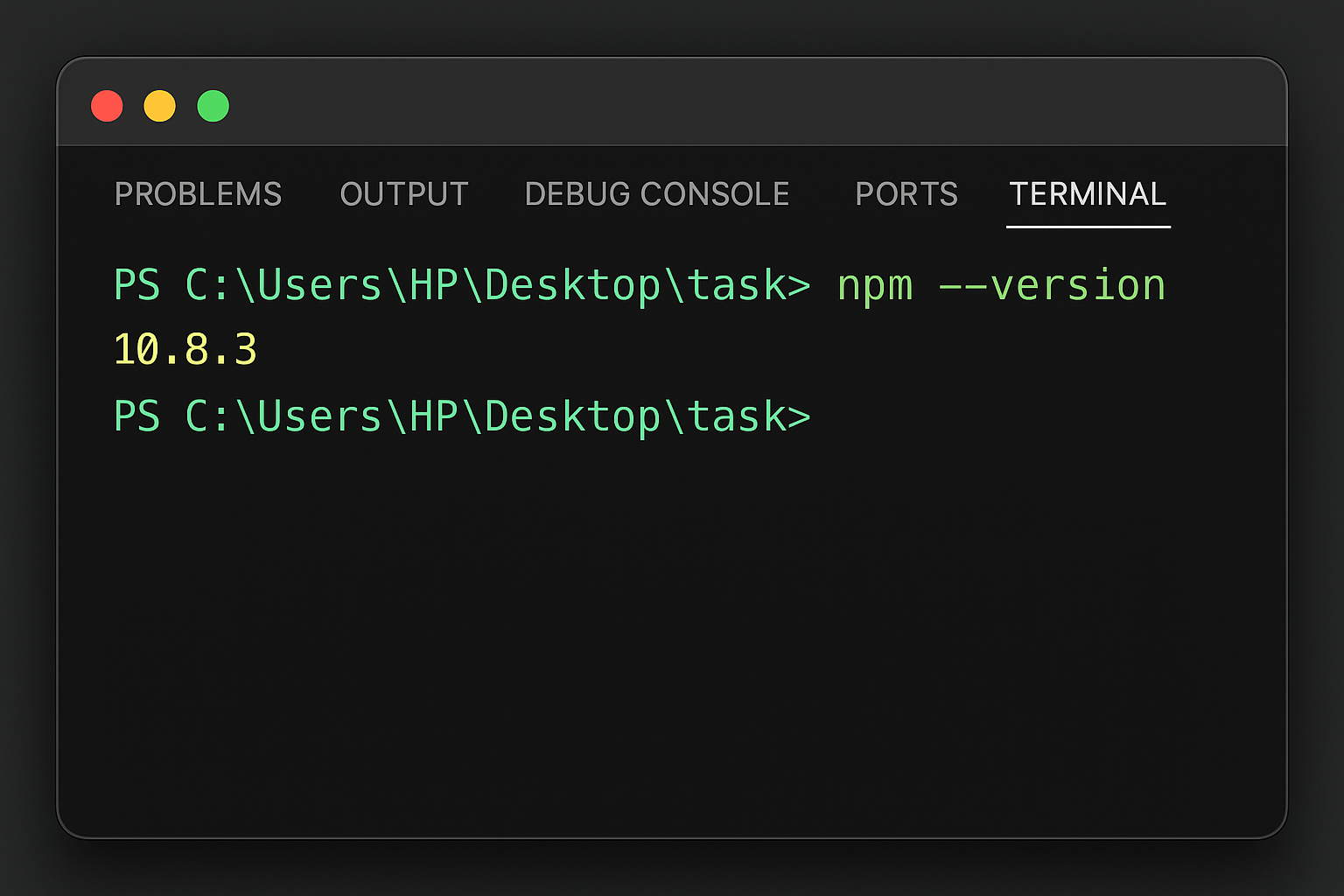This screenshot has width=1344, height=896.
Task: Show the PORTS tab
Action: (906, 194)
